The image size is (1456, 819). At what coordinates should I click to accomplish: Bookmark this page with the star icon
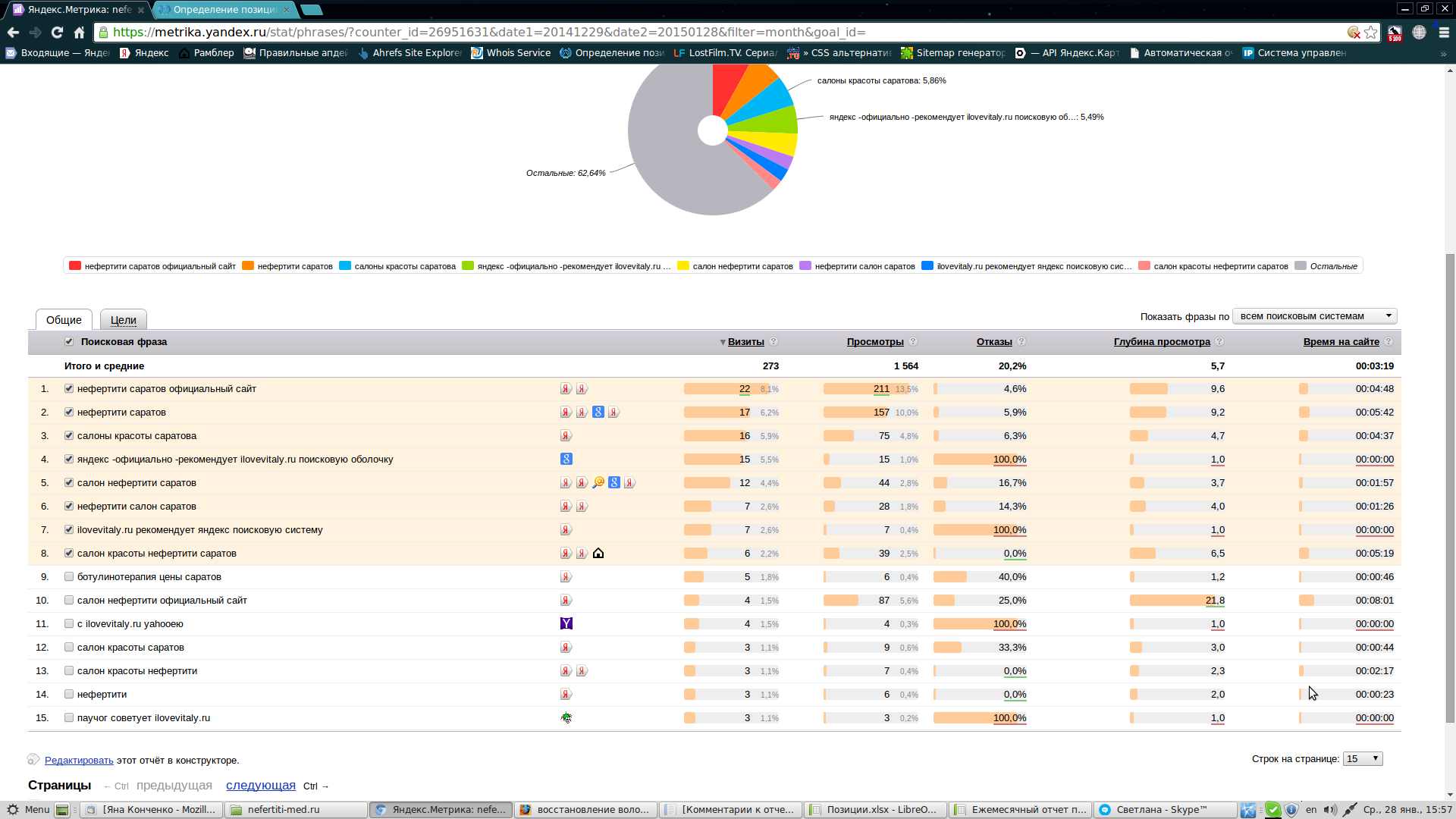point(1370,32)
